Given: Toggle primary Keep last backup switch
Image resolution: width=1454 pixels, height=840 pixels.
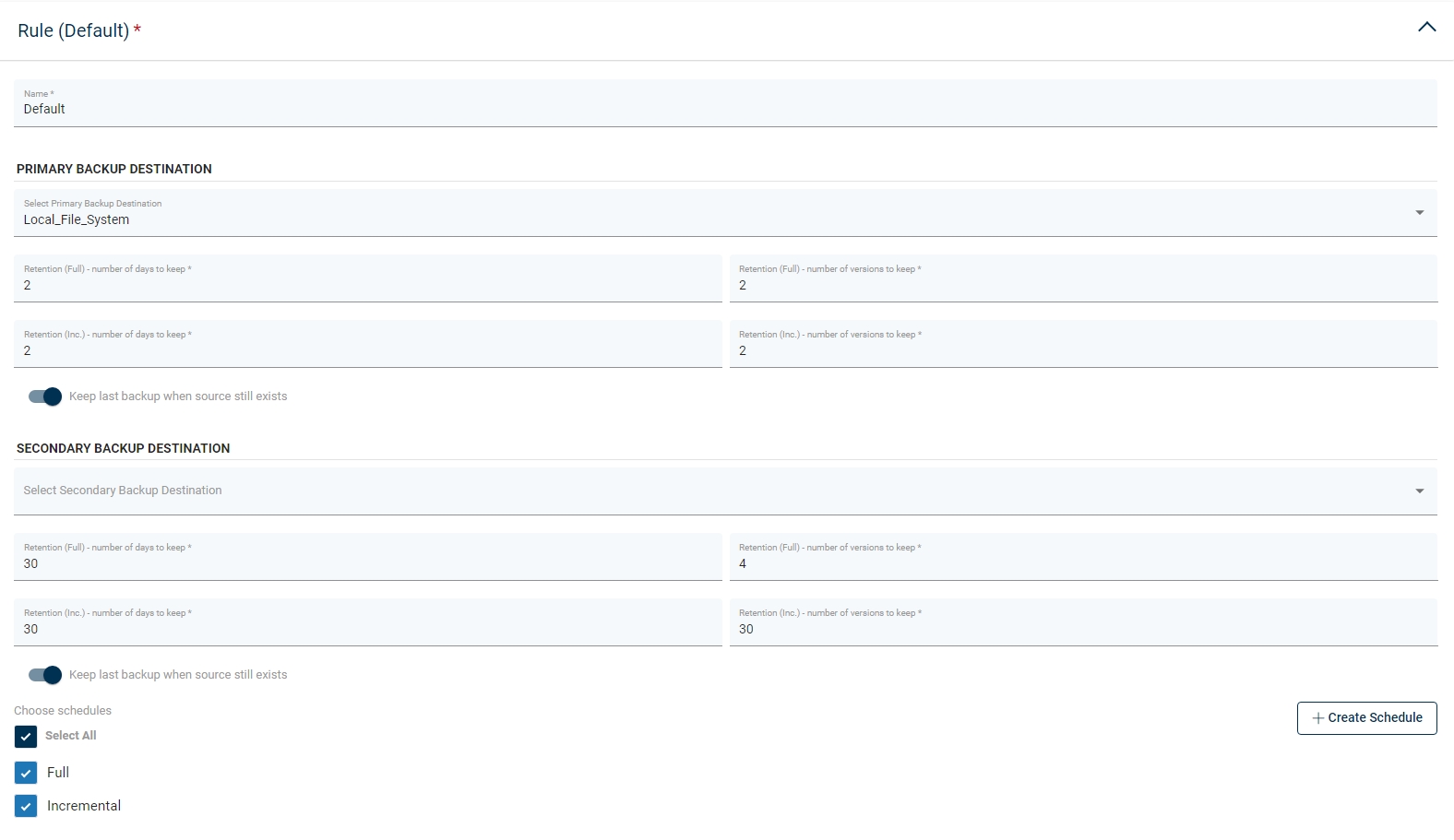Looking at the screenshot, I should [x=45, y=396].
